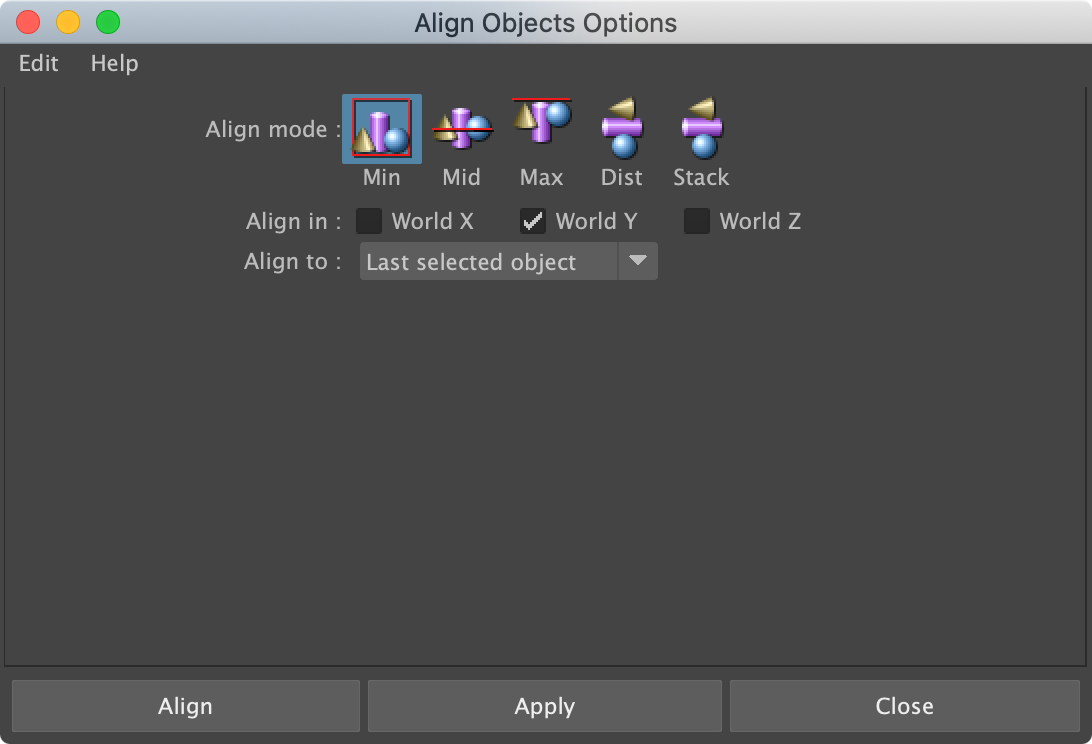
Task: Click the Last selected object combo box
Action: pos(488,262)
